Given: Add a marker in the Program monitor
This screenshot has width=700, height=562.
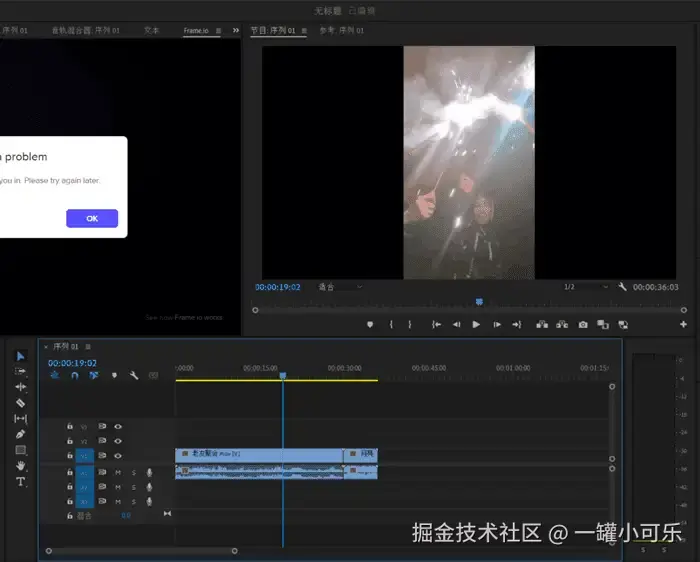Looking at the screenshot, I should 370,324.
